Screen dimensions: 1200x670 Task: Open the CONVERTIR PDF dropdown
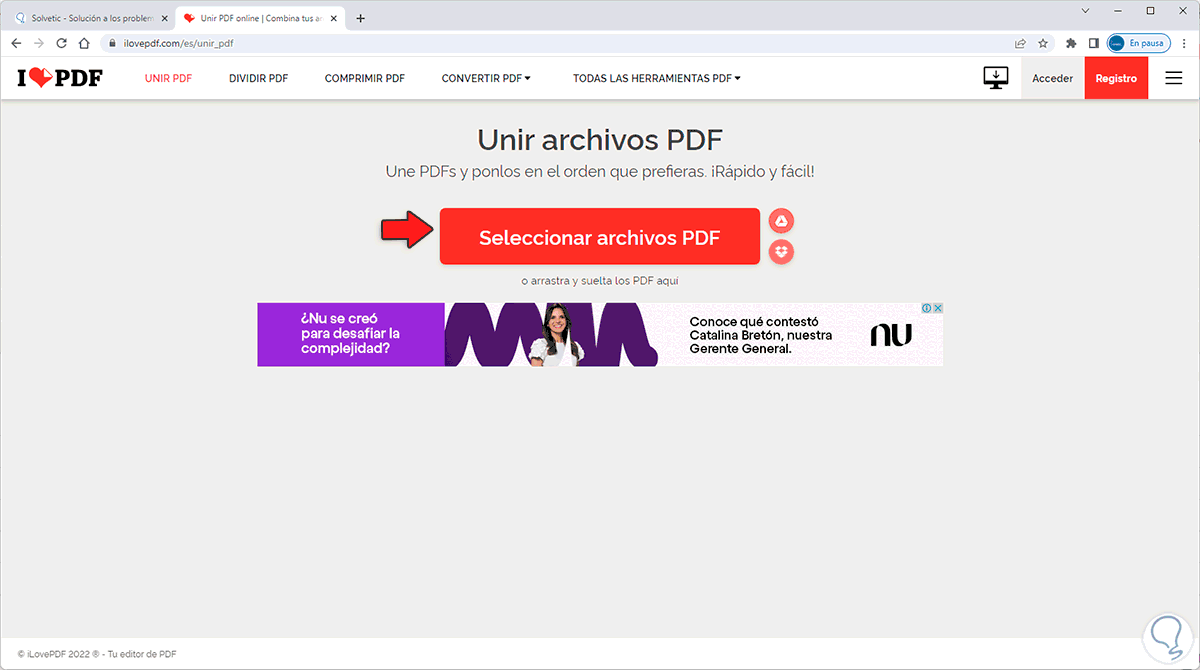pos(486,77)
